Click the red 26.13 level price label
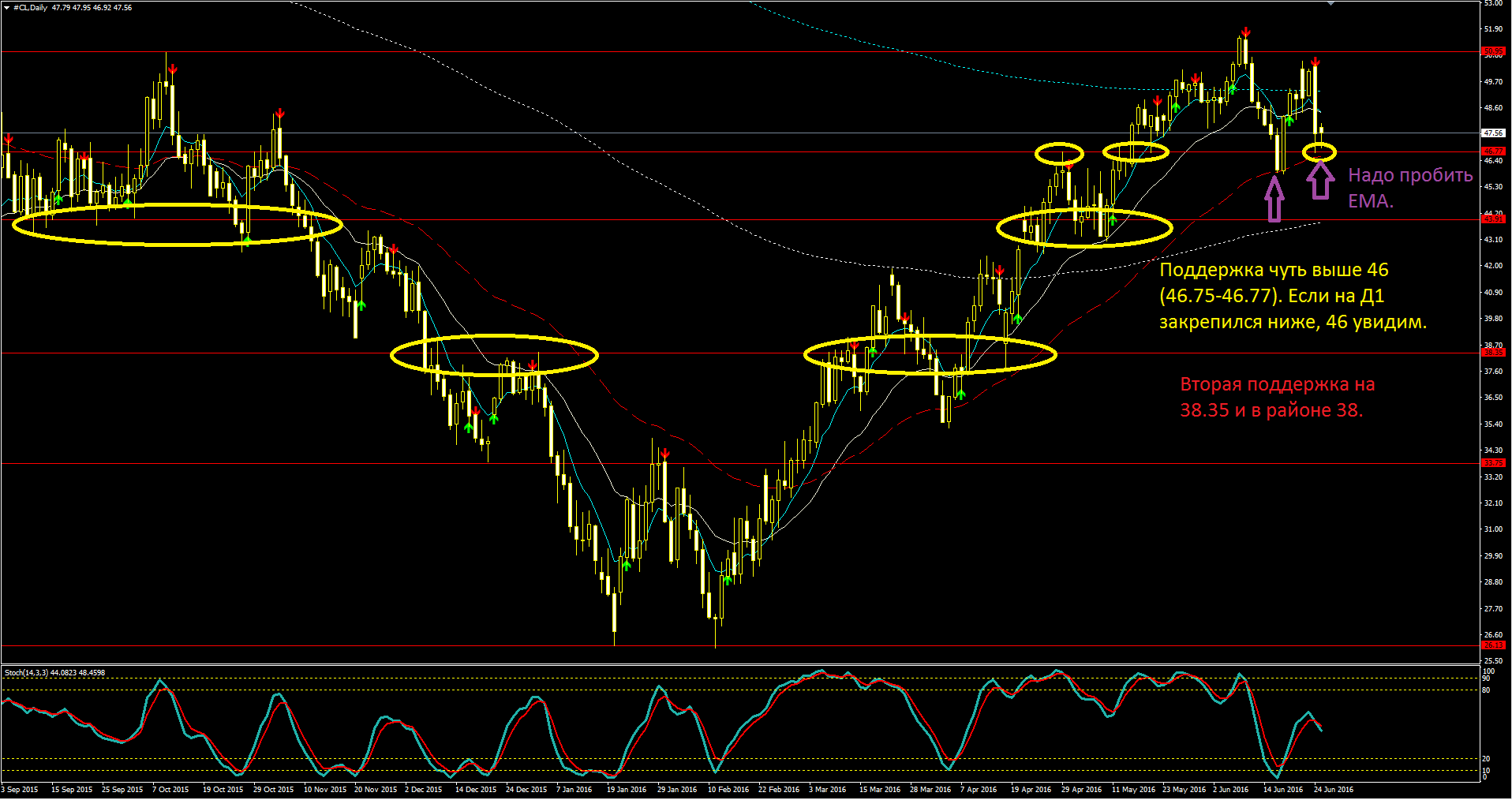1512x800 pixels. [x=1493, y=645]
